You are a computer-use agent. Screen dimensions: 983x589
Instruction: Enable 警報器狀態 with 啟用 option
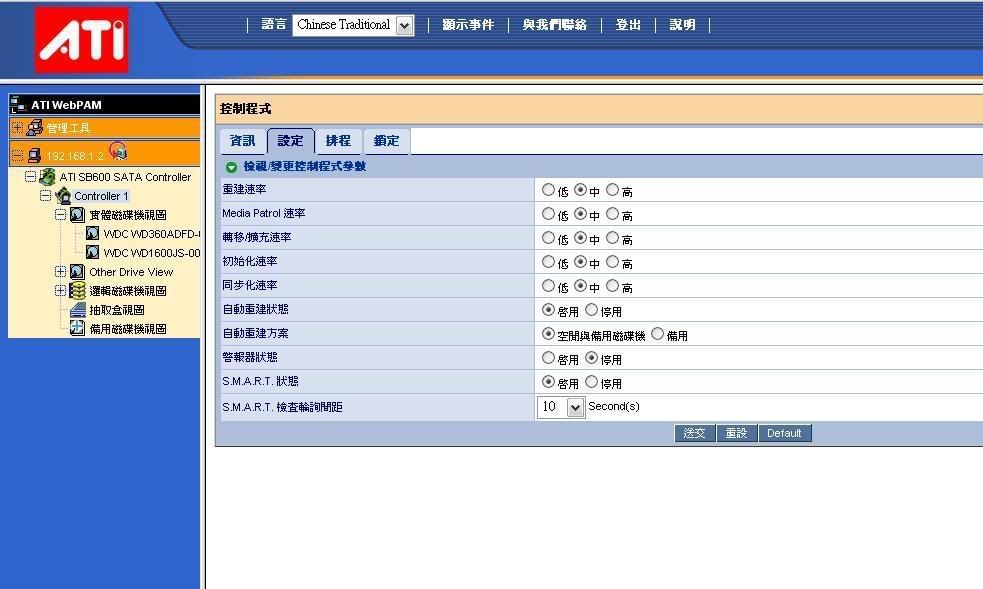coord(548,358)
